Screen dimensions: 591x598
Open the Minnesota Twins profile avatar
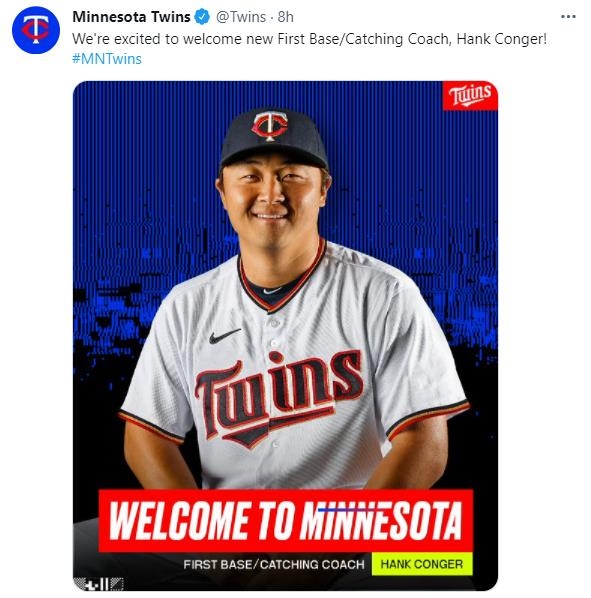coord(35,30)
